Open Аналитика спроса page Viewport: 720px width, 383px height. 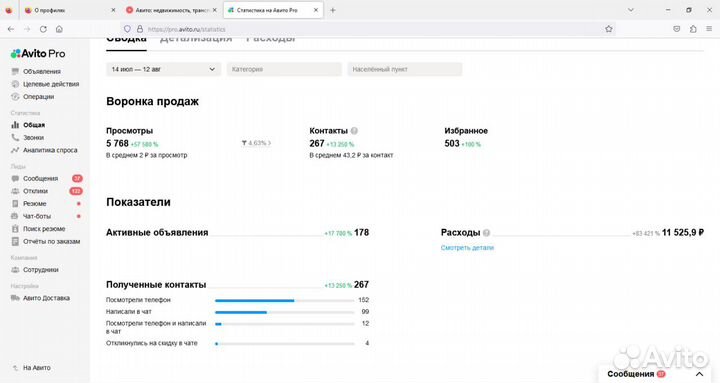tap(50, 150)
